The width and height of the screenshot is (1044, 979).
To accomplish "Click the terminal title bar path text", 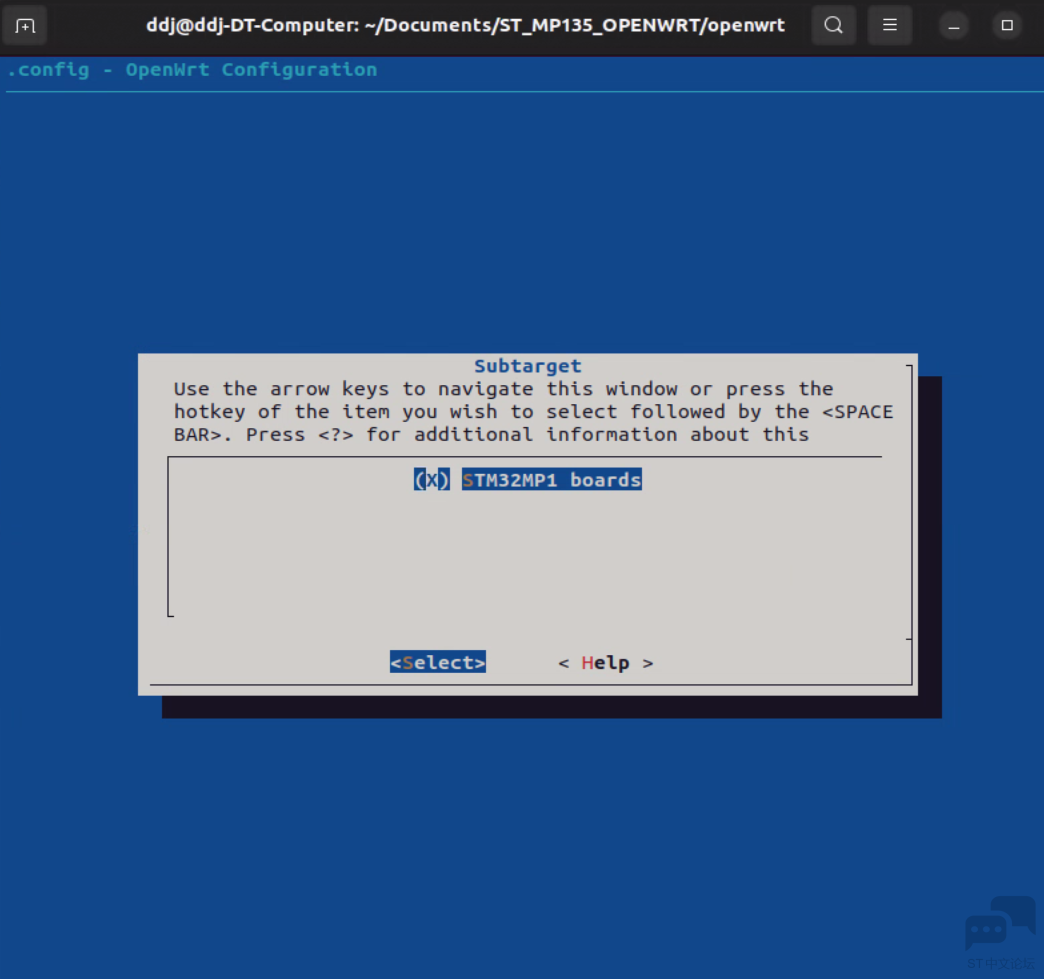I will coord(465,25).
